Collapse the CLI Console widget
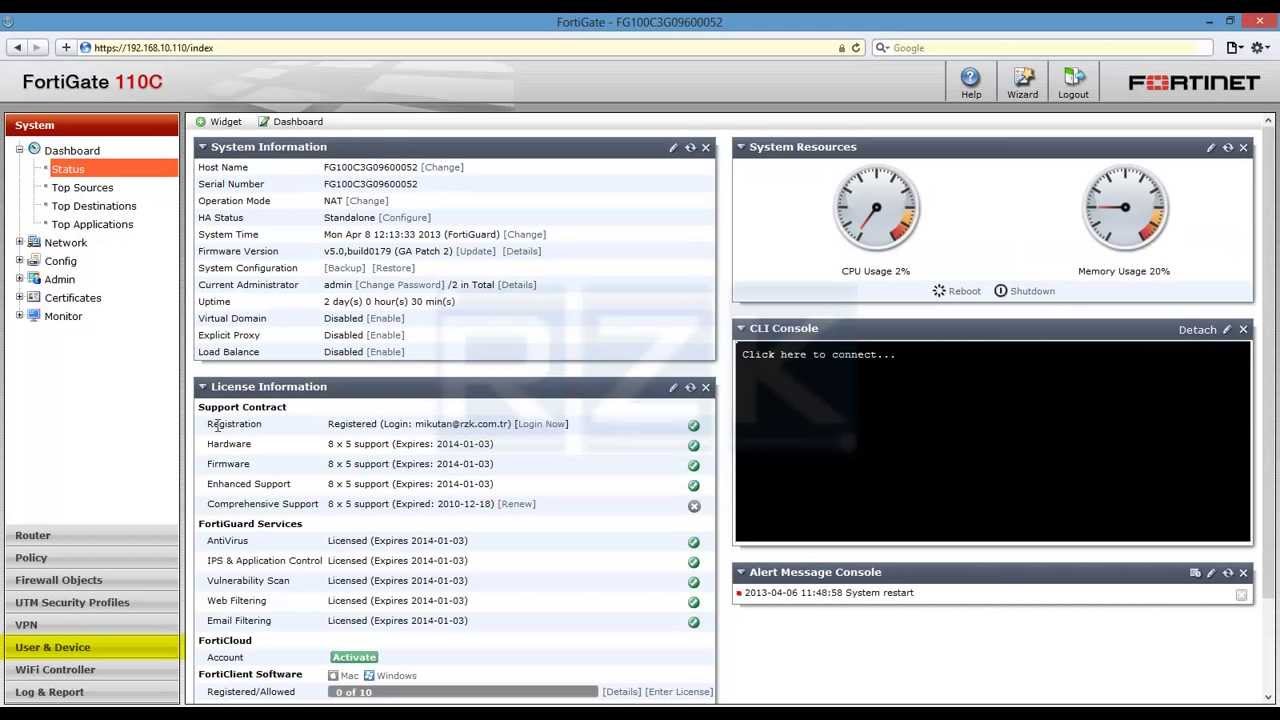 [x=741, y=329]
